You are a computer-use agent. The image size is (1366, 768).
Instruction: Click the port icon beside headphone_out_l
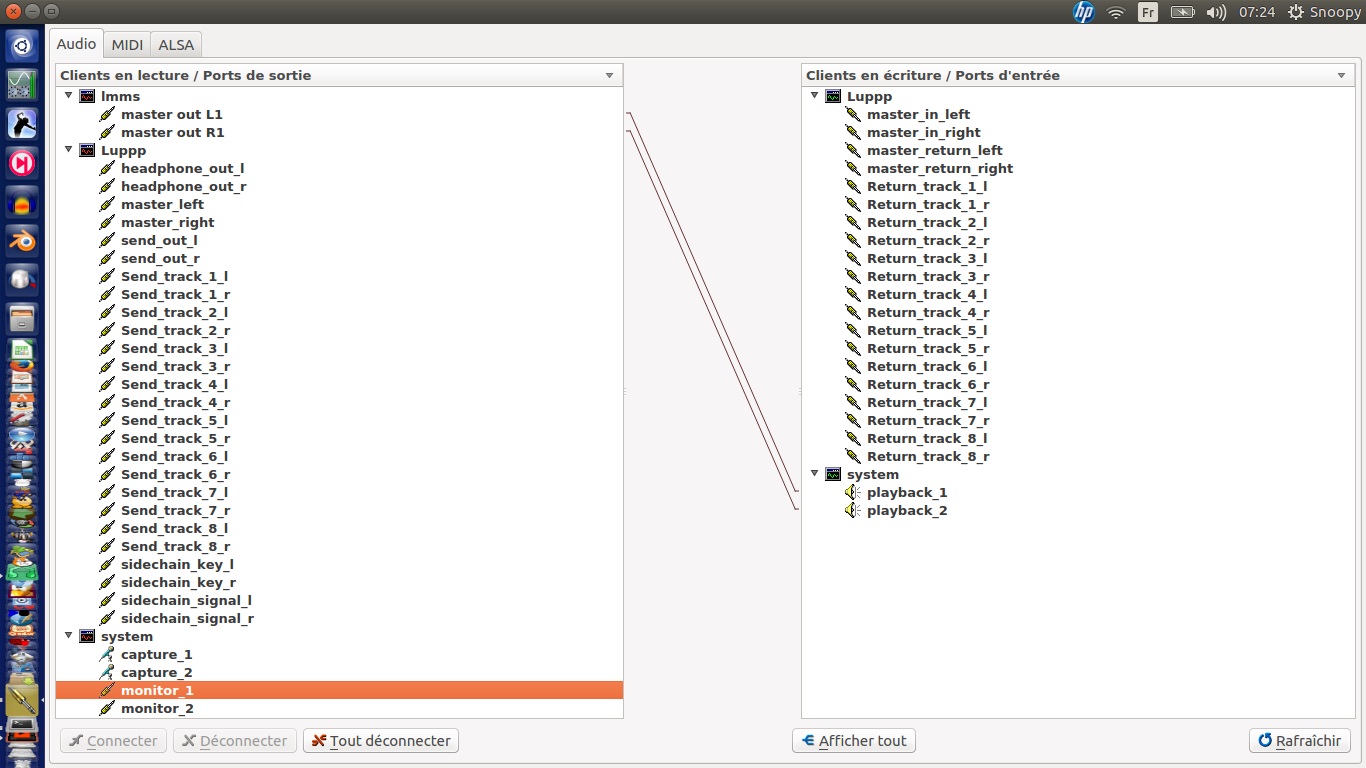tap(107, 168)
